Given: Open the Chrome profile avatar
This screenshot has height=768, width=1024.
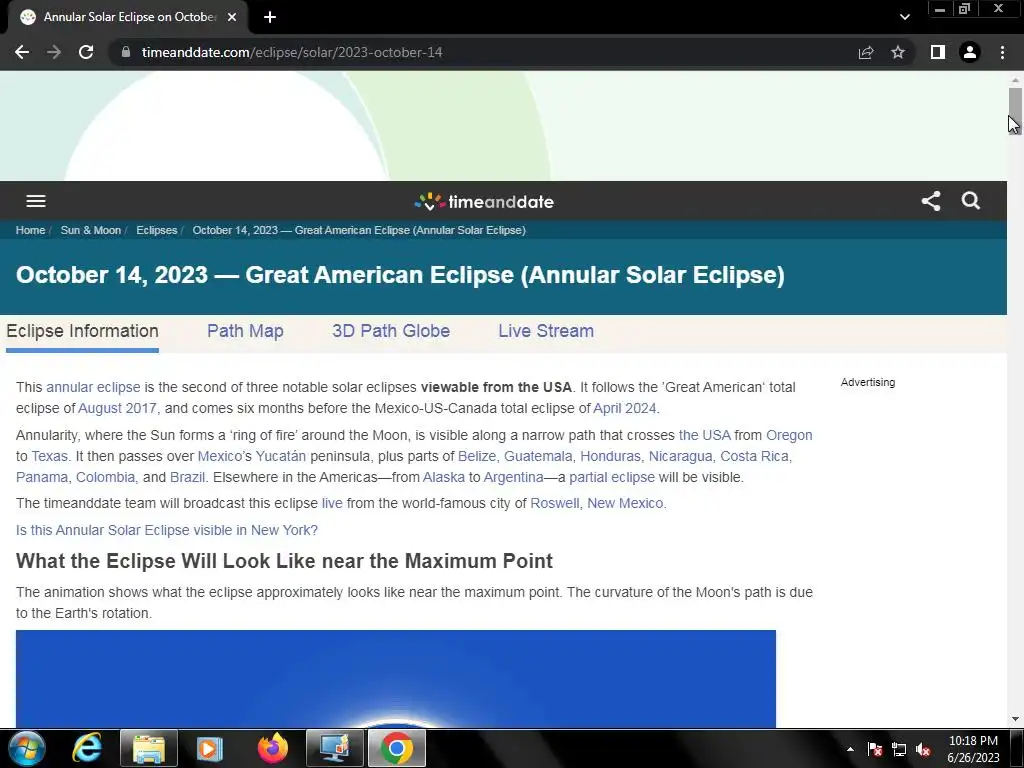Looking at the screenshot, I should tap(970, 52).
